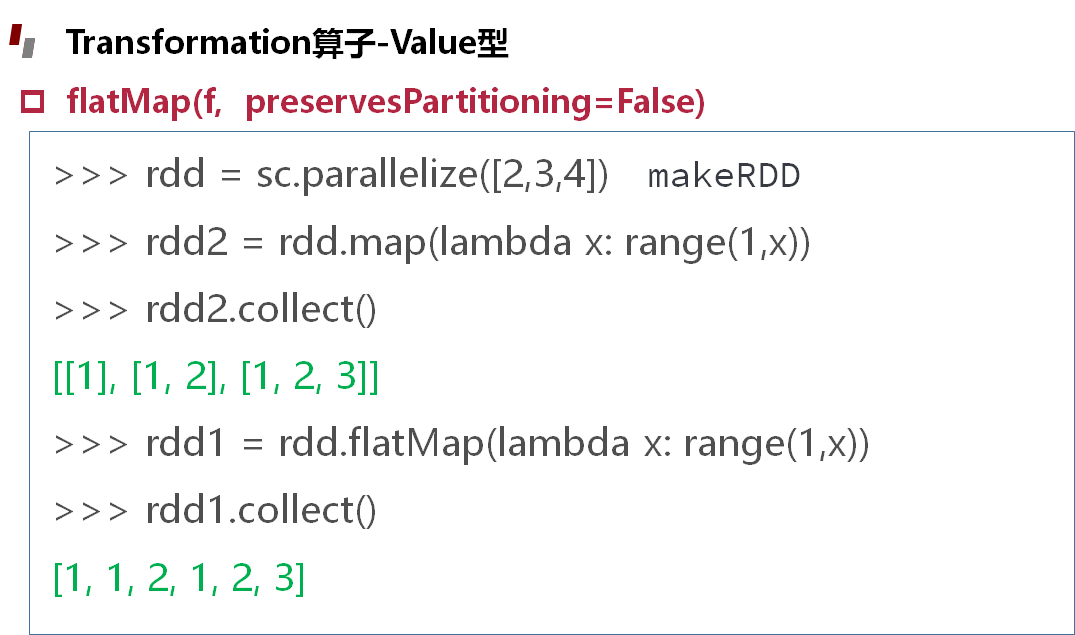Click the flatMap(f, heading text
This screenshot has height=635, width=1075.
144,101
